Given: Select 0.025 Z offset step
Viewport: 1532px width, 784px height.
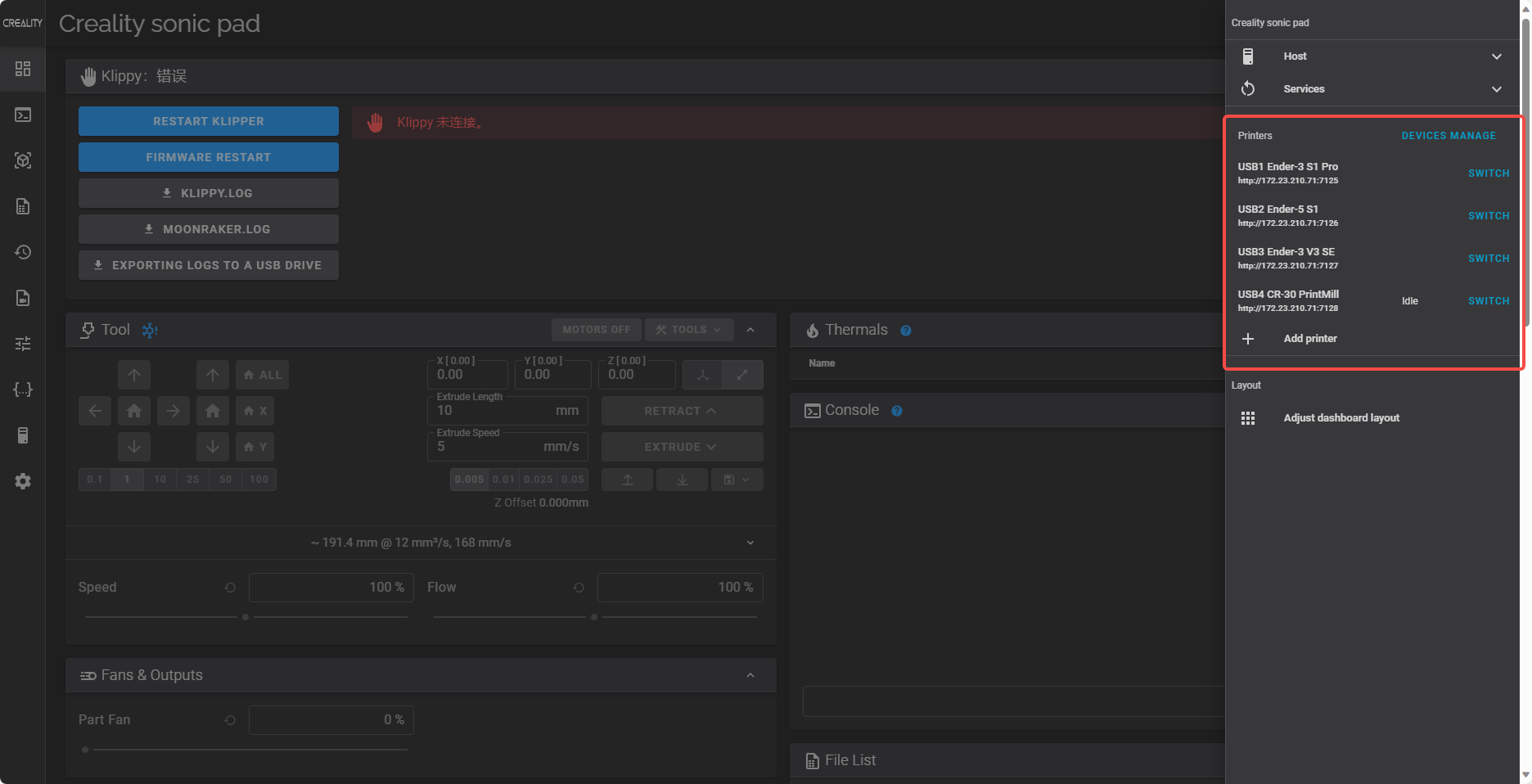Looking at the screenshot, I should tap(538, 480).
